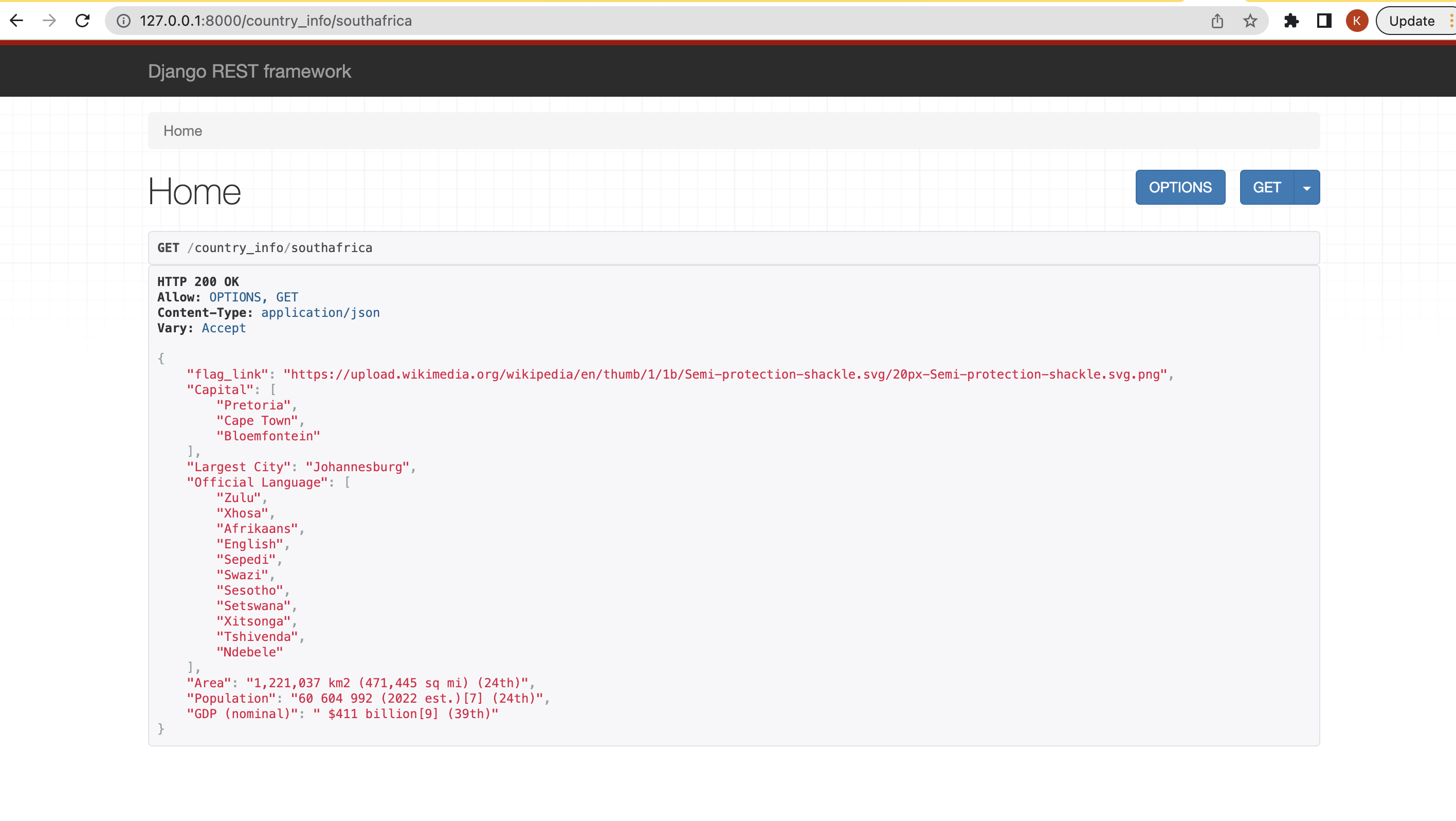Open the K profile avatar
Image resolution: width=1456 pixels, height=821 pixels.
[1357, 21]
